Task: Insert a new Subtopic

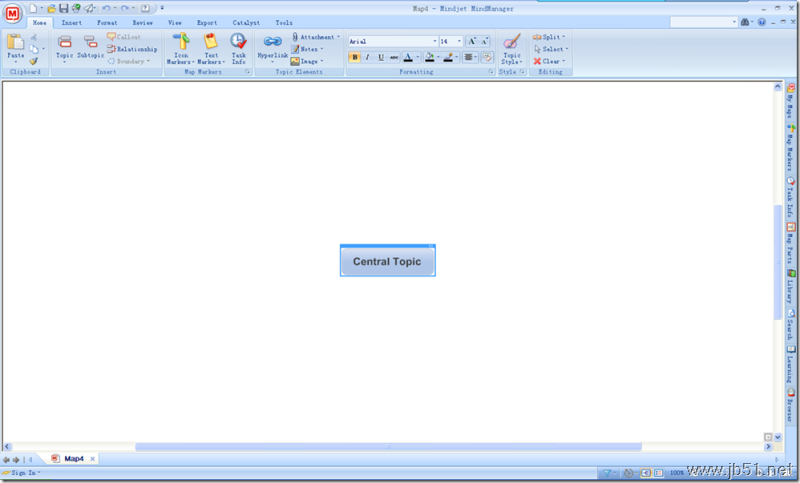Action: pyautogui.click(x=90, y=47)
